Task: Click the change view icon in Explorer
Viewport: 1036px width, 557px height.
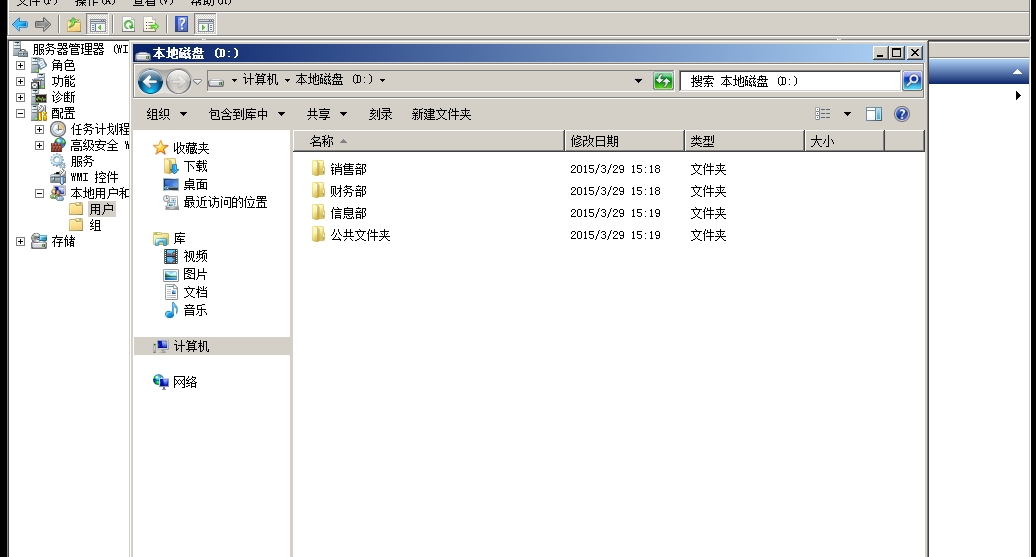Action: point(823,114)
